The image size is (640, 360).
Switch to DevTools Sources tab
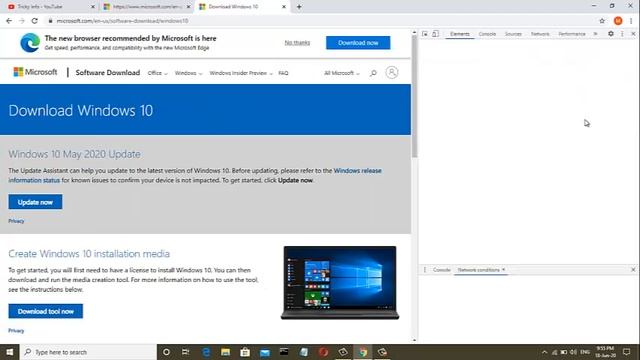(x=513, y=34)
